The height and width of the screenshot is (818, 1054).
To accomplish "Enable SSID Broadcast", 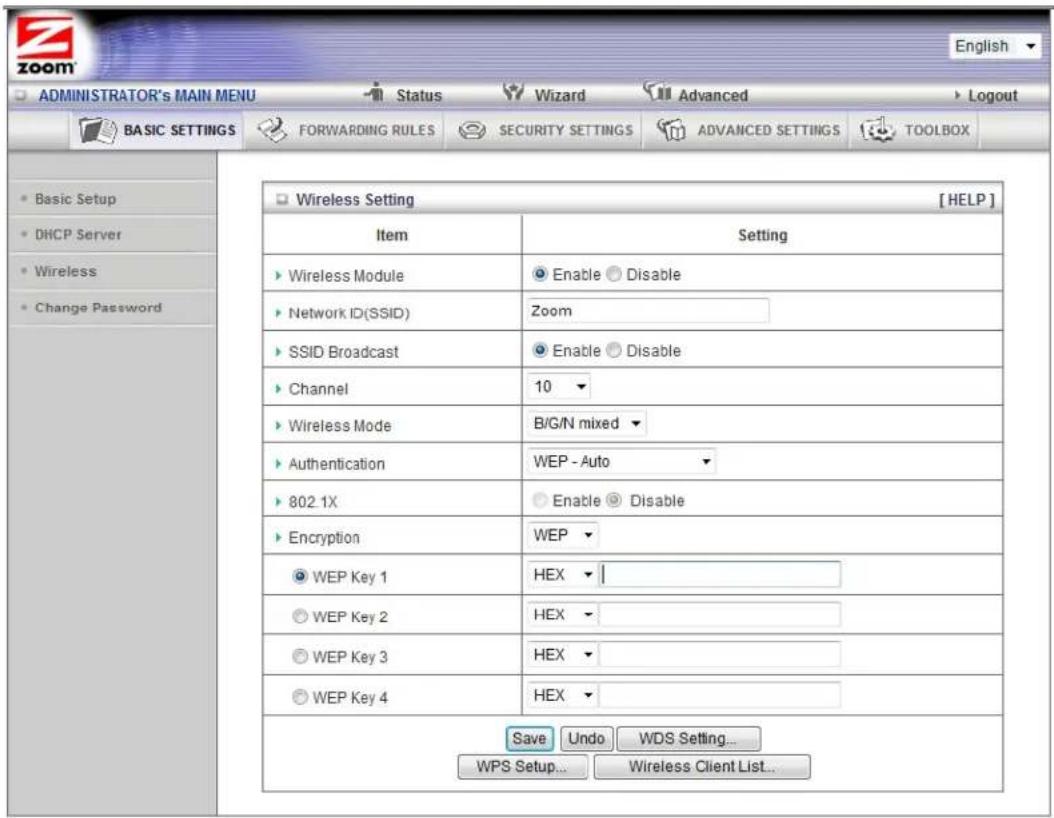I will coord(540,350).
